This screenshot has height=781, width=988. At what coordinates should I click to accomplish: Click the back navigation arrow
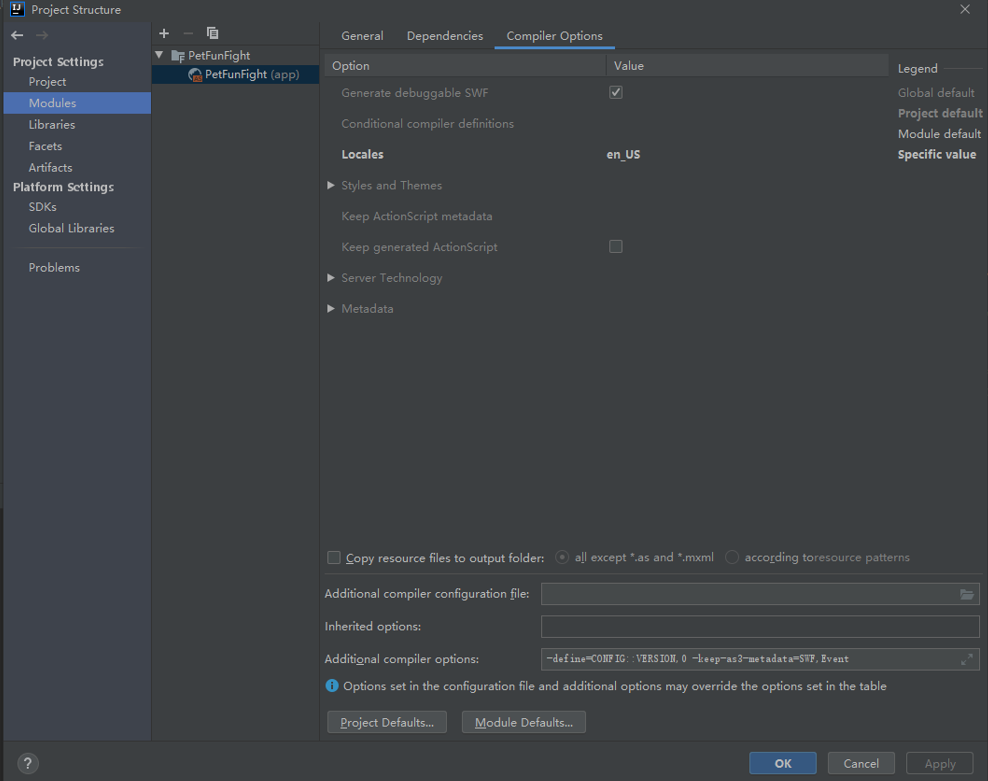point(17,35)
